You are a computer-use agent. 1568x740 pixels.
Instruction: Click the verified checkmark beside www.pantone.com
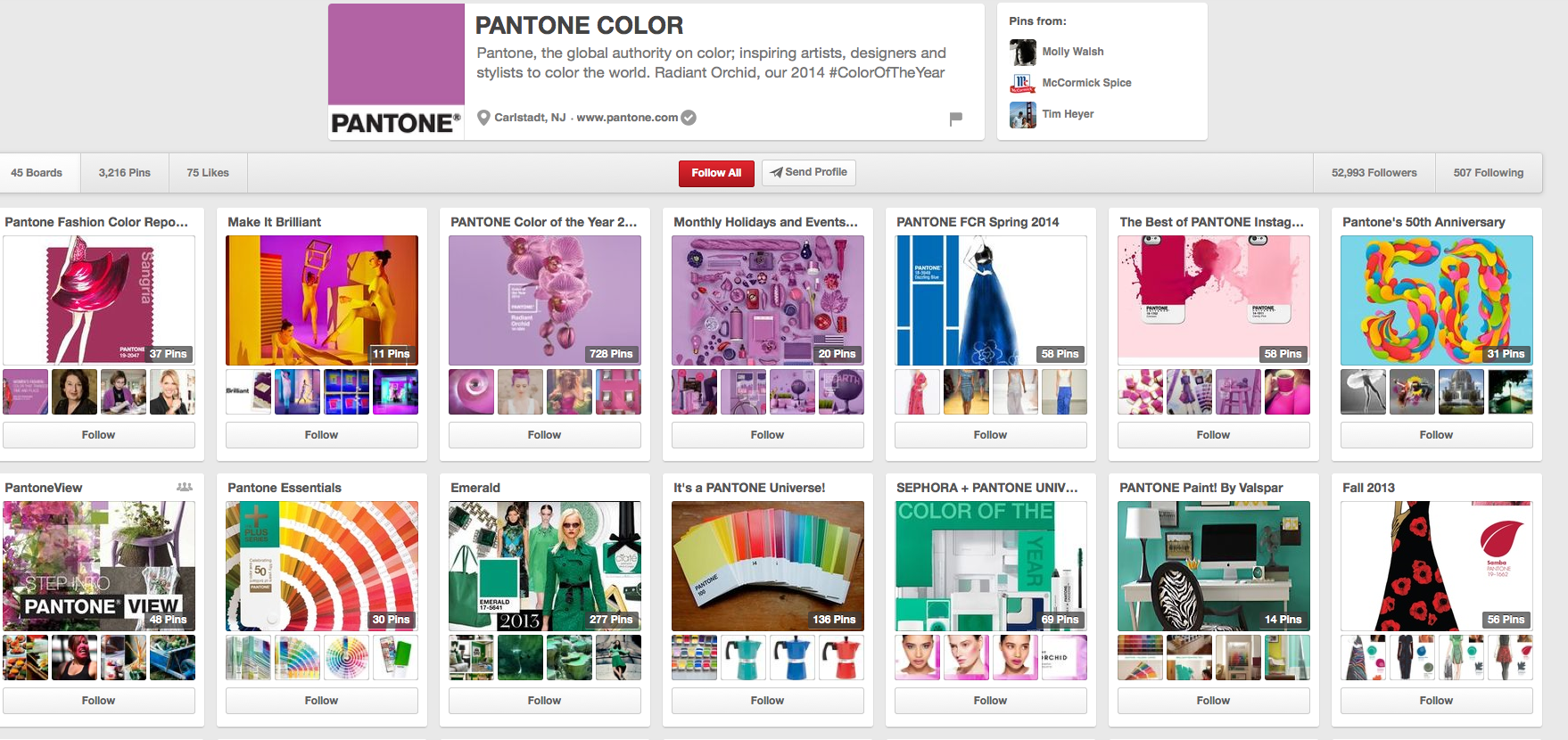[689, 117]
